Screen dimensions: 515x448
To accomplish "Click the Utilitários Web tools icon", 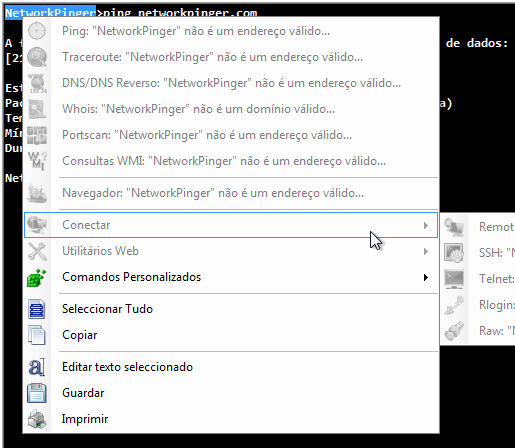I will [x=37, y=251].
